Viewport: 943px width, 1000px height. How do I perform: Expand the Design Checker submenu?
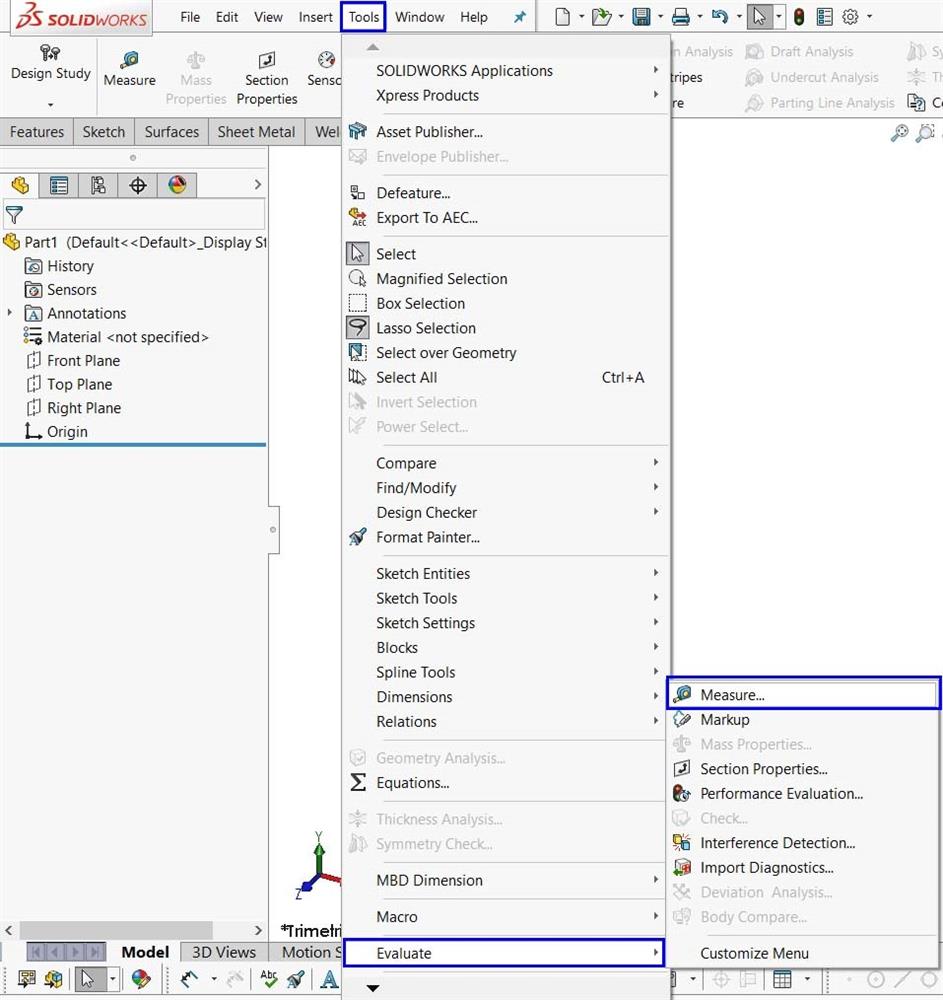coord(508,513)
